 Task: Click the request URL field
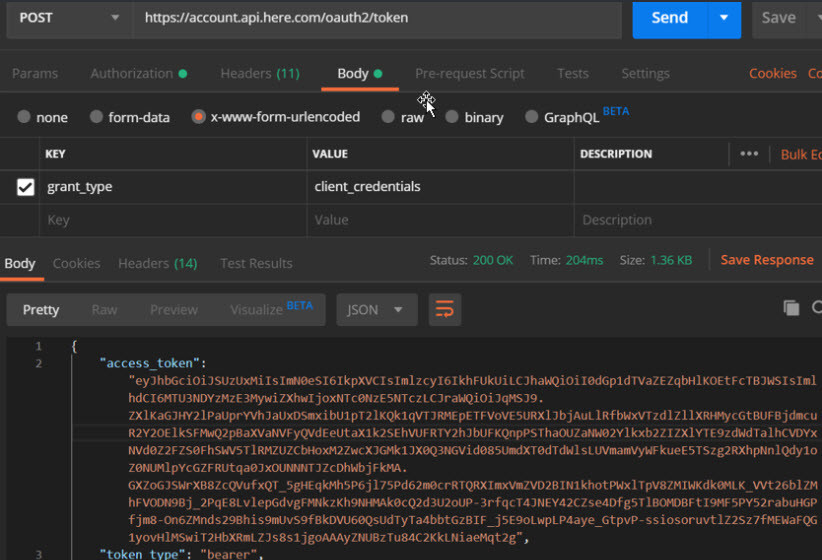[377, 18]
